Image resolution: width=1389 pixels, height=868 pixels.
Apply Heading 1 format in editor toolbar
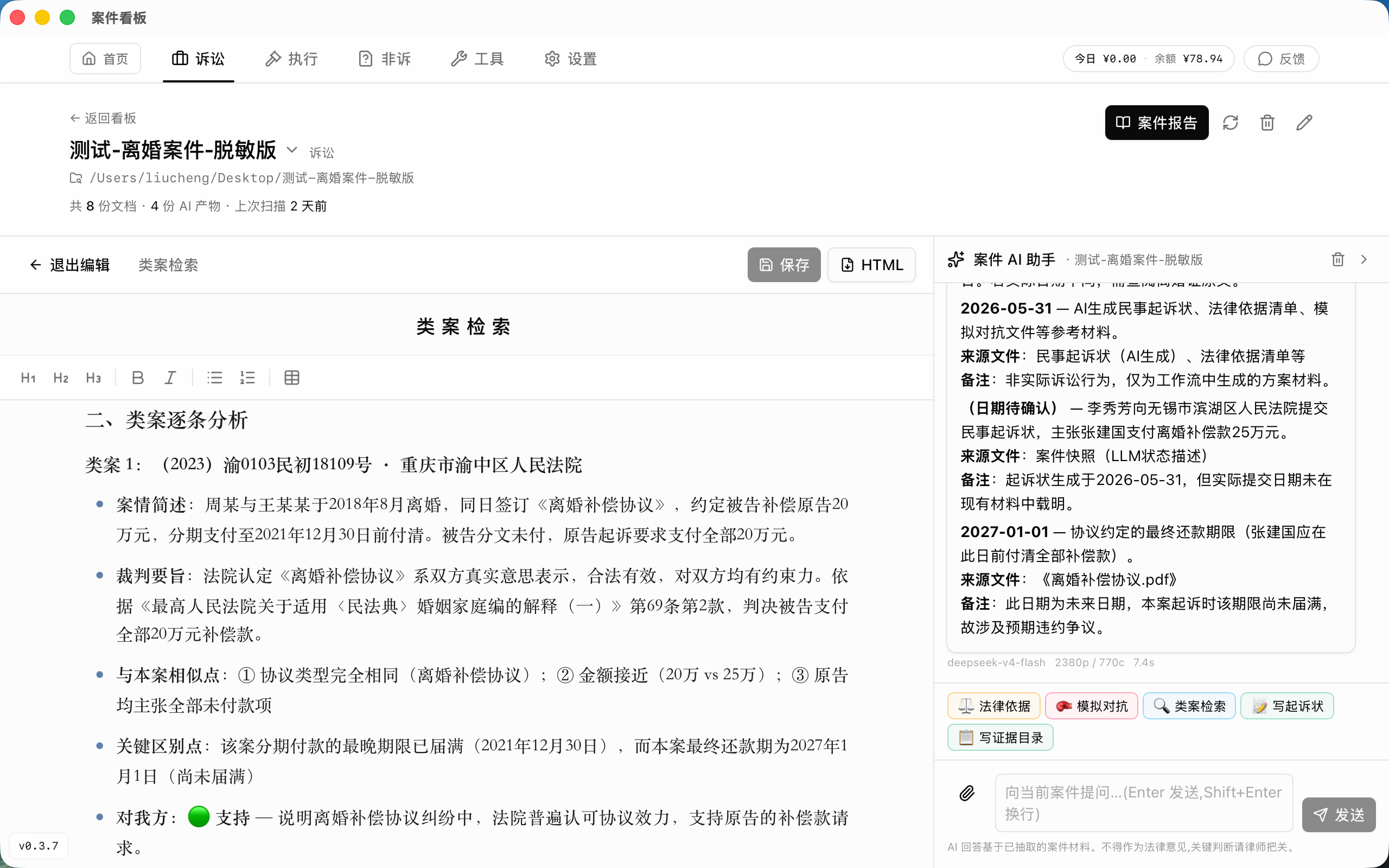pyautogui.click(x=28, y=378)
